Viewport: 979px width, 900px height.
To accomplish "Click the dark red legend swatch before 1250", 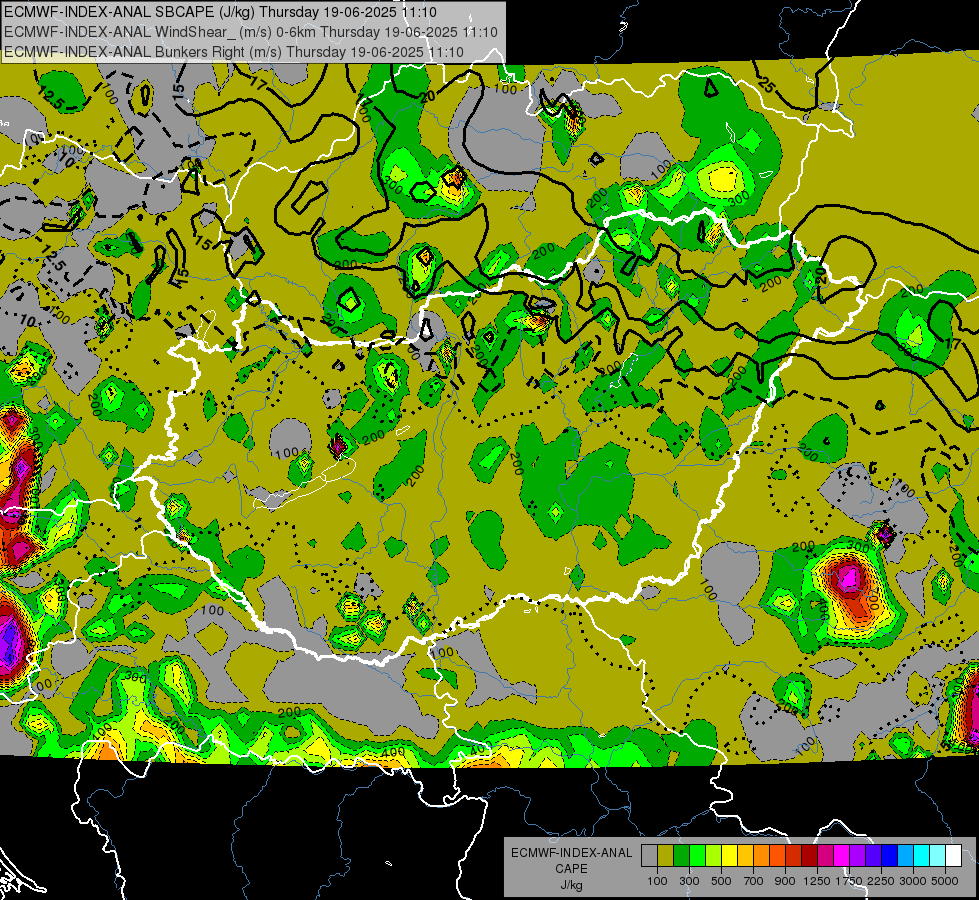I will pyautogui.click(x=810, y=855).
